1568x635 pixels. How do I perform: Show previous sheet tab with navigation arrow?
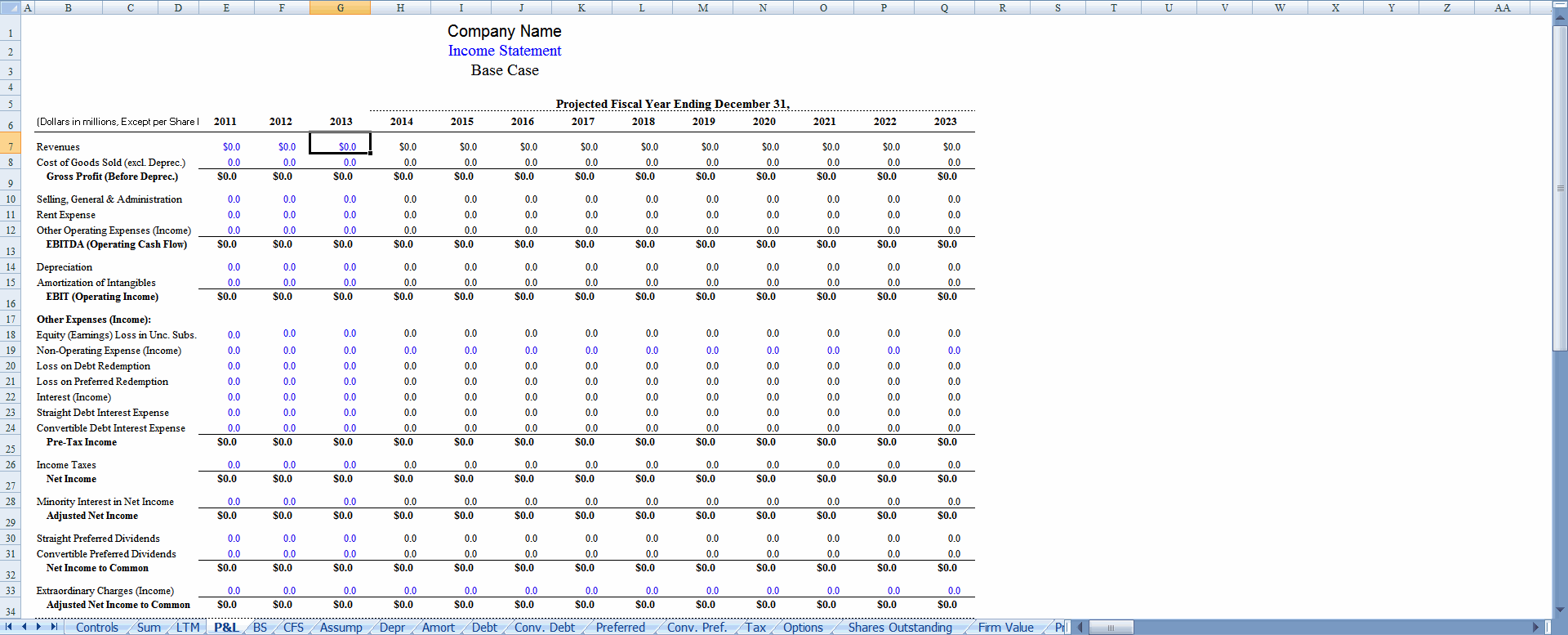pos(24,627)
